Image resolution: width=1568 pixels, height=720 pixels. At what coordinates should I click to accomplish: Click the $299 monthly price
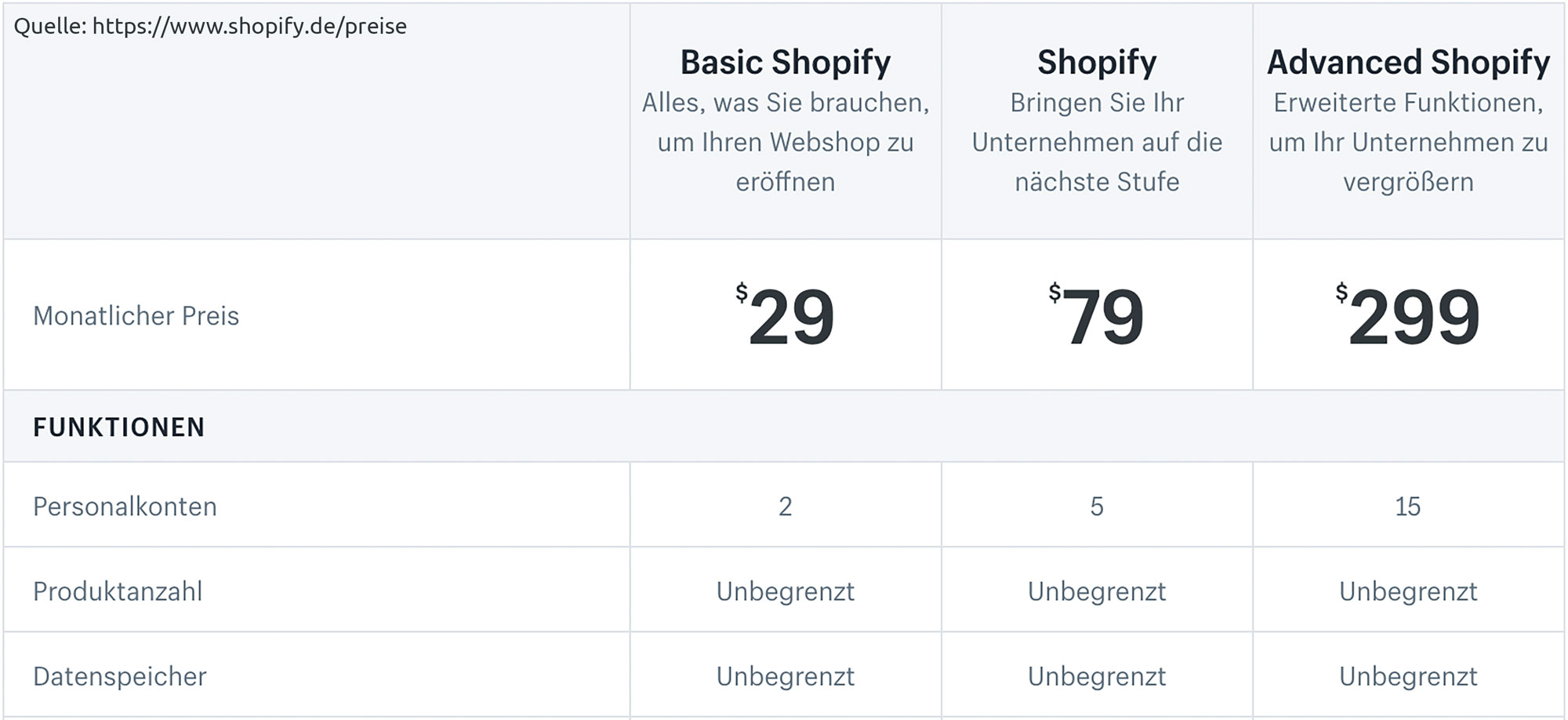(x=1408, y=315)
